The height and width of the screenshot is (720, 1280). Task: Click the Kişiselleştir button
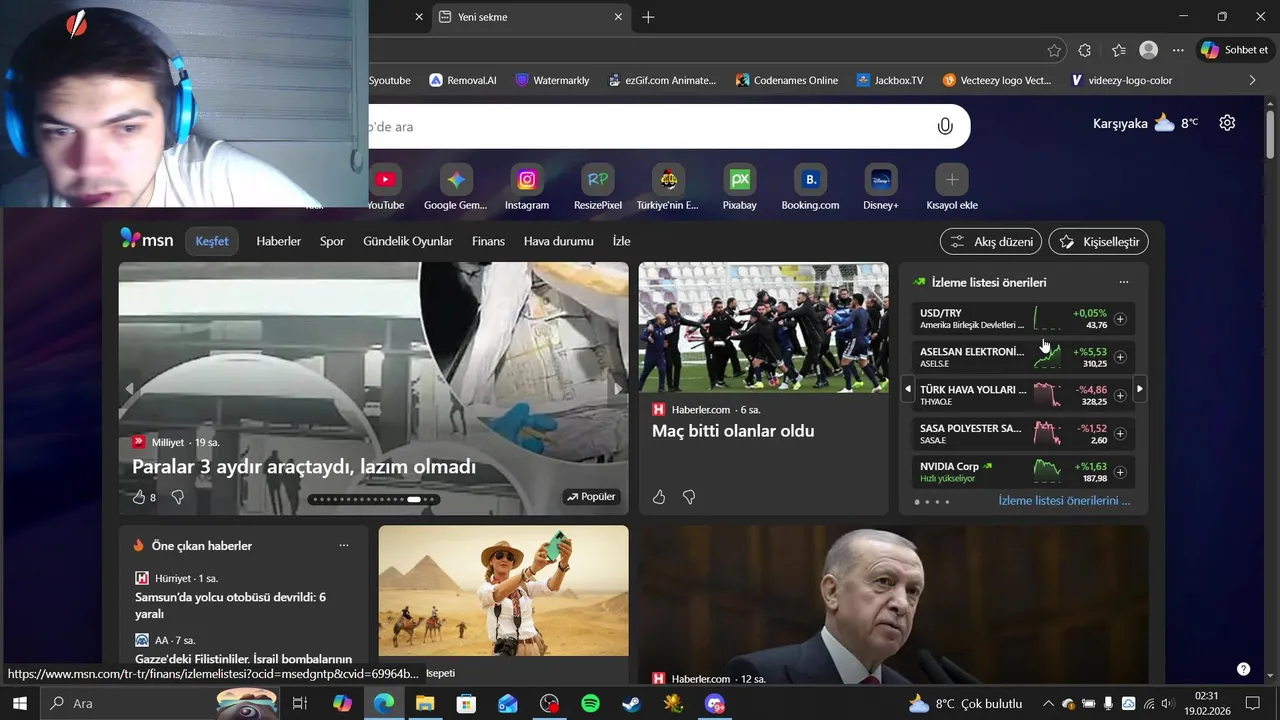coord(1098,241)
